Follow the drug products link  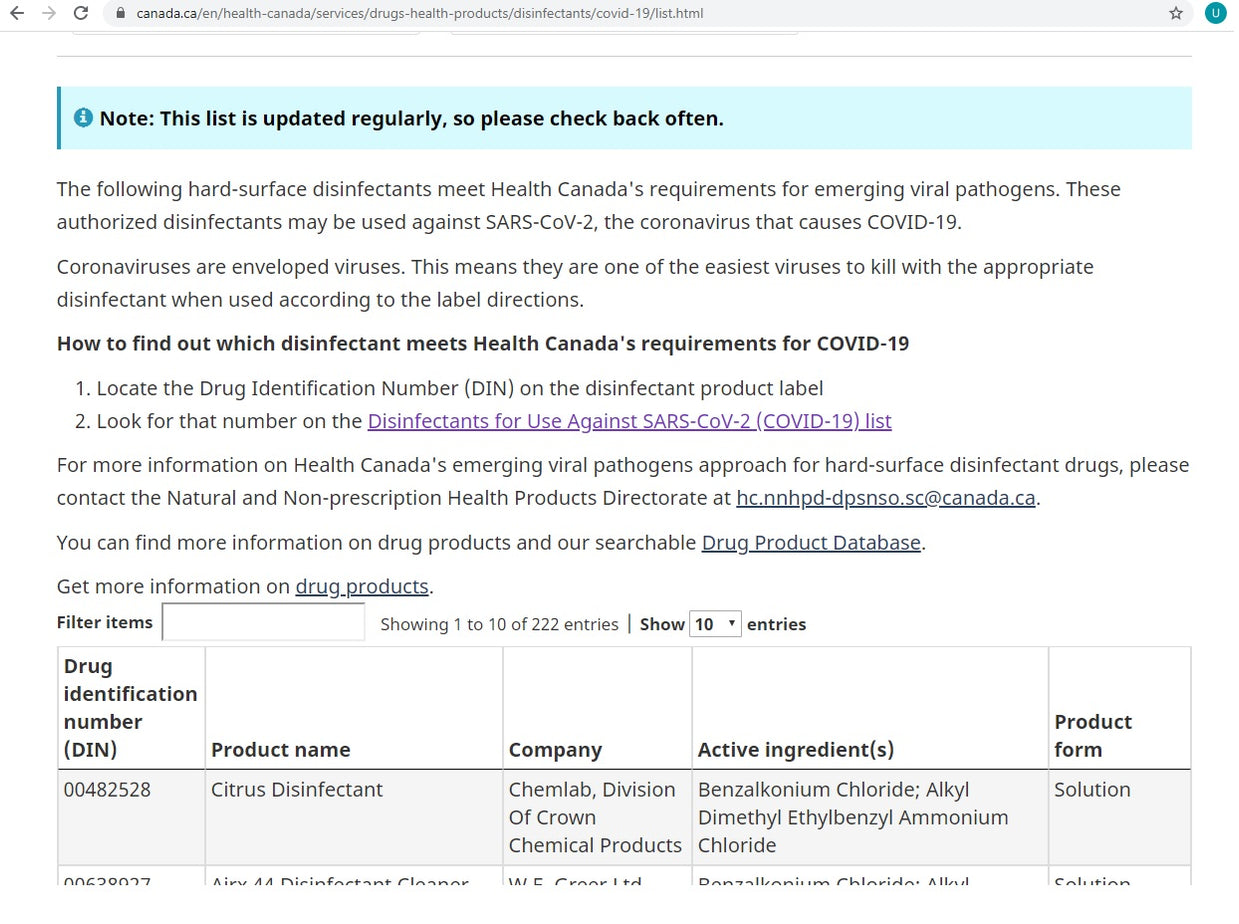tap(361, 586)
